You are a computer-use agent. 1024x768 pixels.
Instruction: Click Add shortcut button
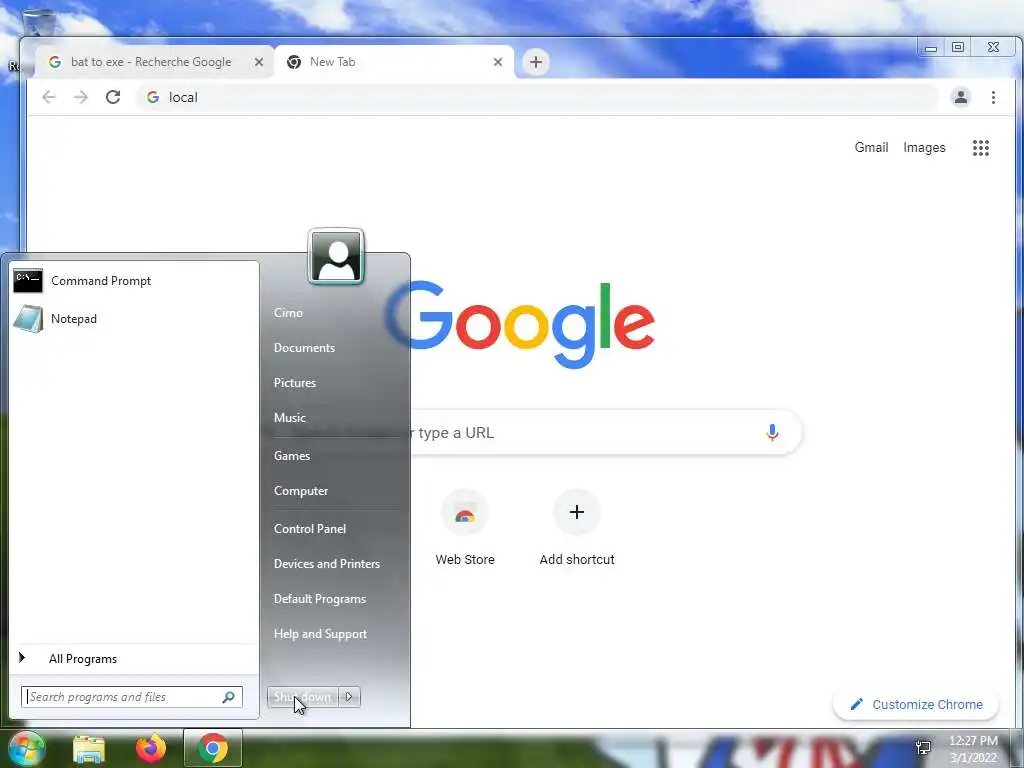(x=577, y=528)
